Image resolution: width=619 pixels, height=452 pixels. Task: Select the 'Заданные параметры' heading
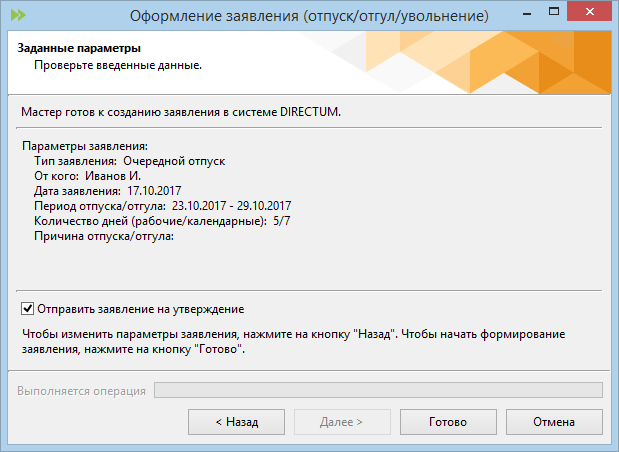click(x=79, y=48)
